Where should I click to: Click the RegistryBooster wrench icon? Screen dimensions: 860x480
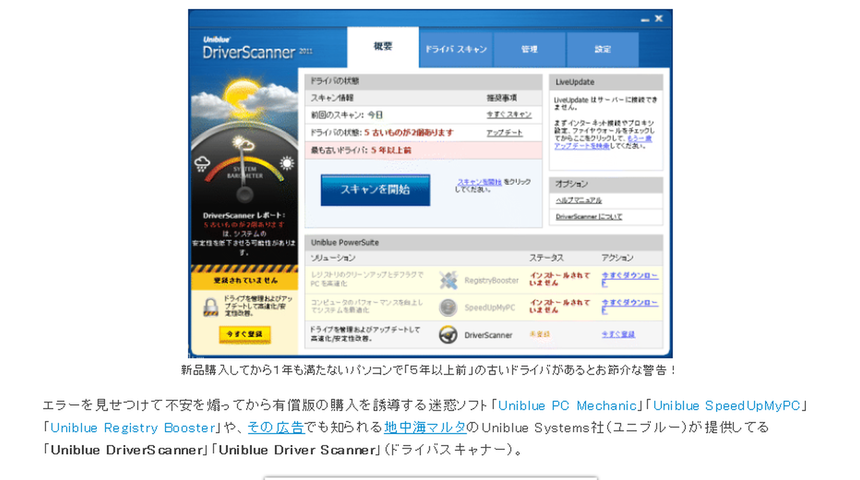pos(448,280)
